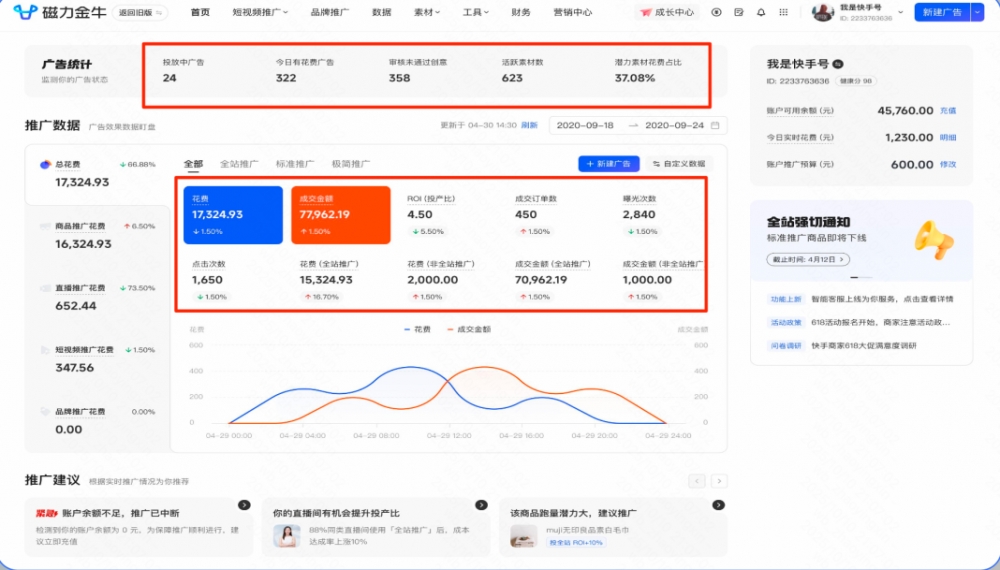The image size is (1000, 570).
Task: Toggle the 花费 legend in chart
Action: [x=418, y=330]
